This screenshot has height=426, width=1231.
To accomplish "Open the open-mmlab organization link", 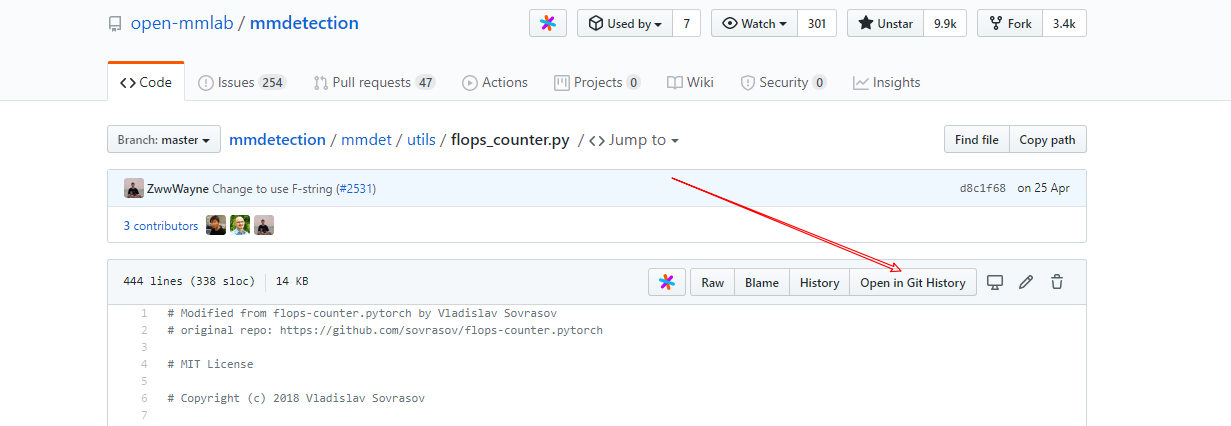I will click(x=182, y=23).
